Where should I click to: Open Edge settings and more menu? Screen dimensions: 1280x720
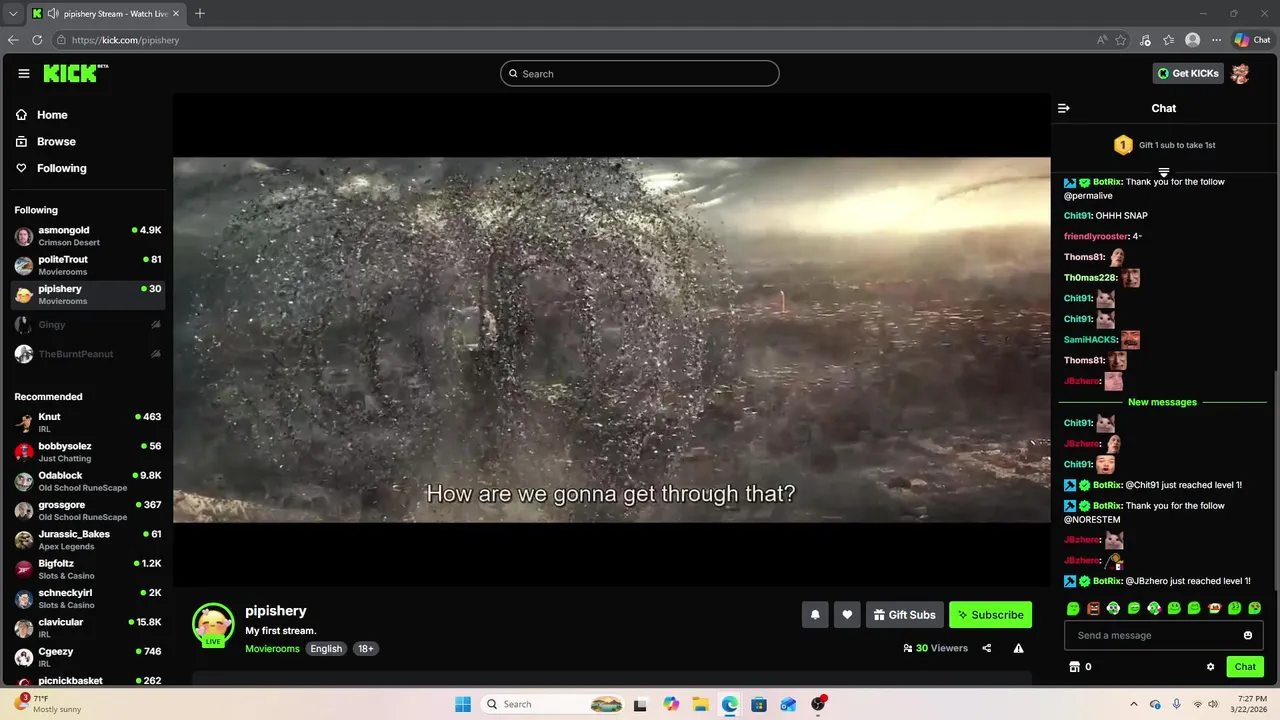[x=1216, y=40]
